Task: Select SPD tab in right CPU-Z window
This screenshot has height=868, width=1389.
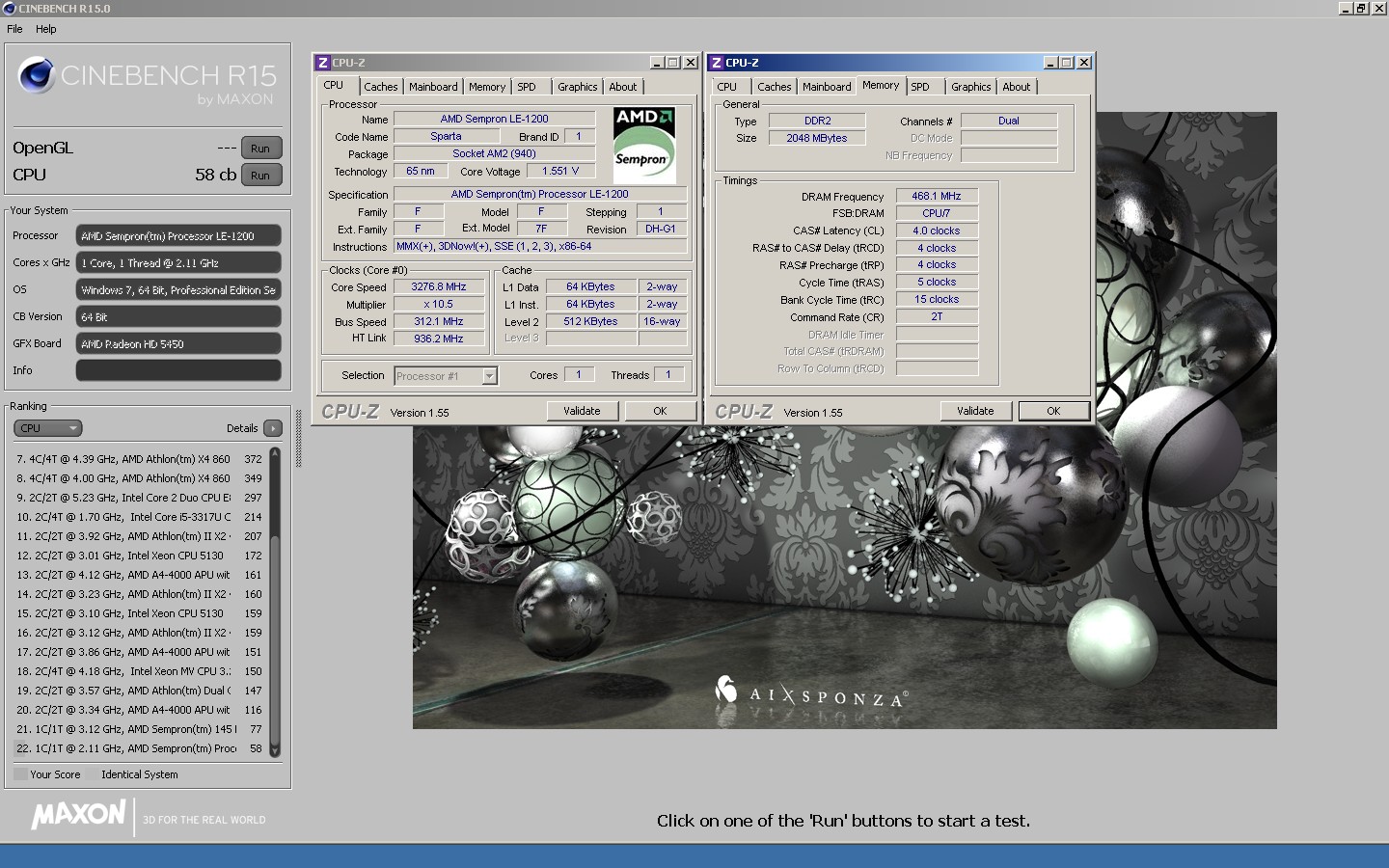Action: click(x=920, y=87)
